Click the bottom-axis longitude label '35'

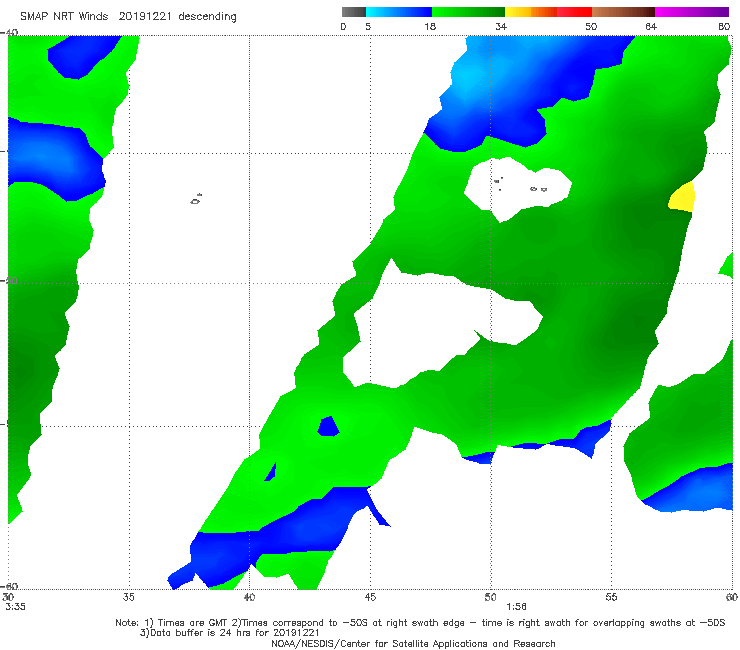tap(128, 597)
